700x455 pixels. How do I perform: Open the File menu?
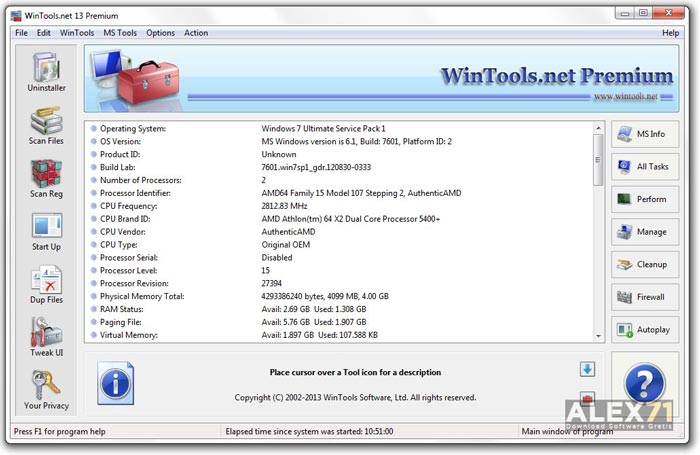pyautogui.click(x=21, y=33)
